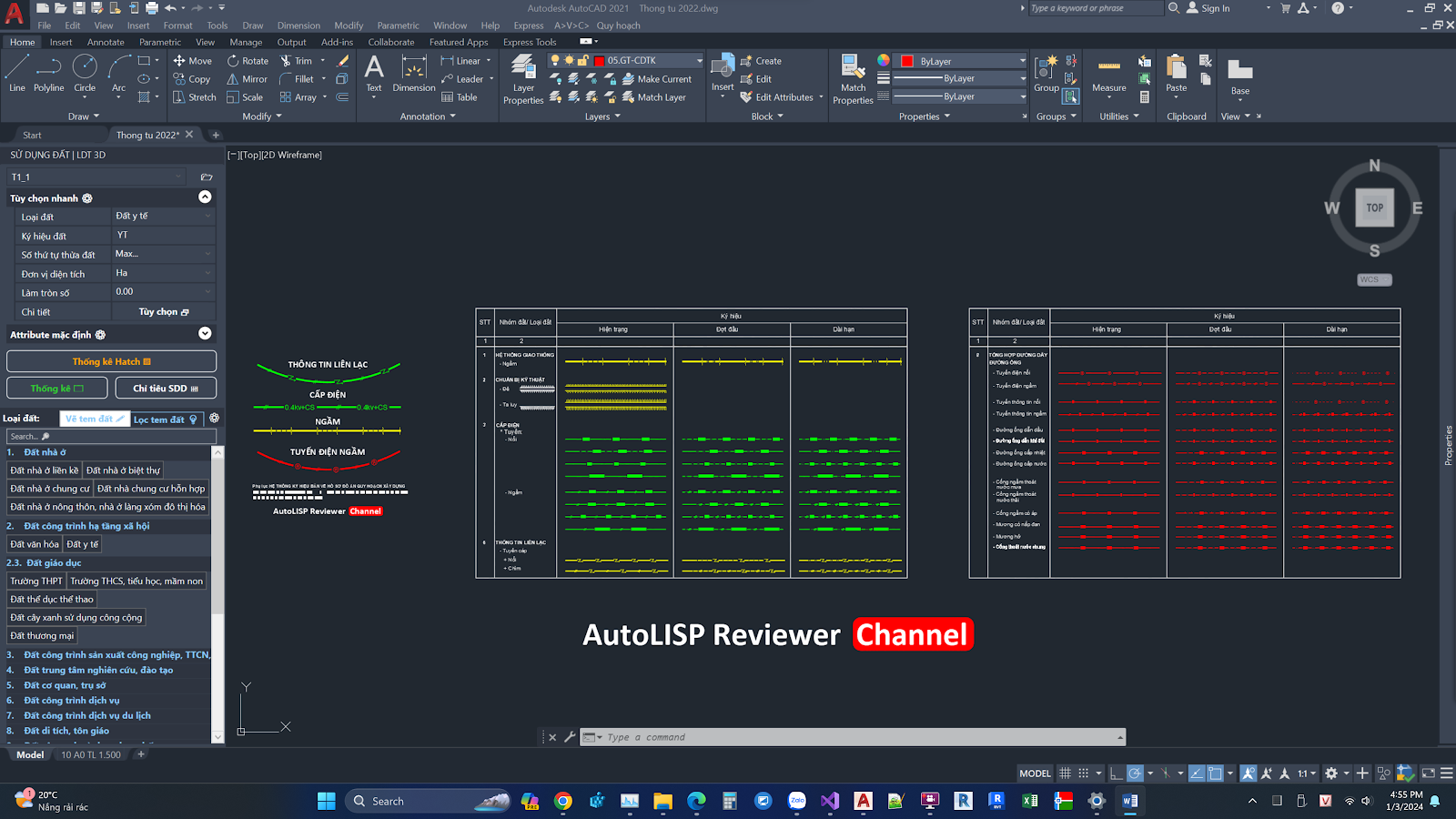Screen dimensions: 1456x819
Task: Open the T1_1 dropdown
Action: 97,177
